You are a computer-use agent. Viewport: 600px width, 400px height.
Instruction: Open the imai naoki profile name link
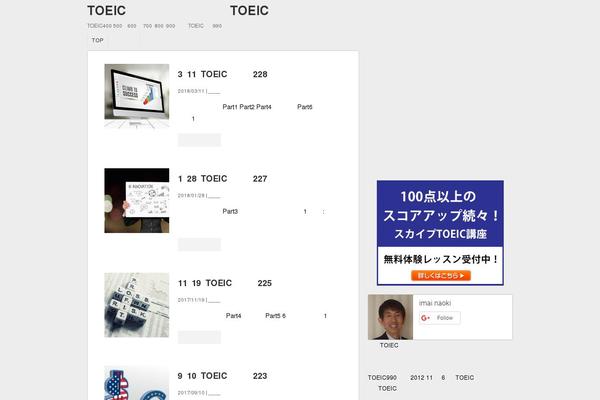pyautogui.click(x=435, y=303)
